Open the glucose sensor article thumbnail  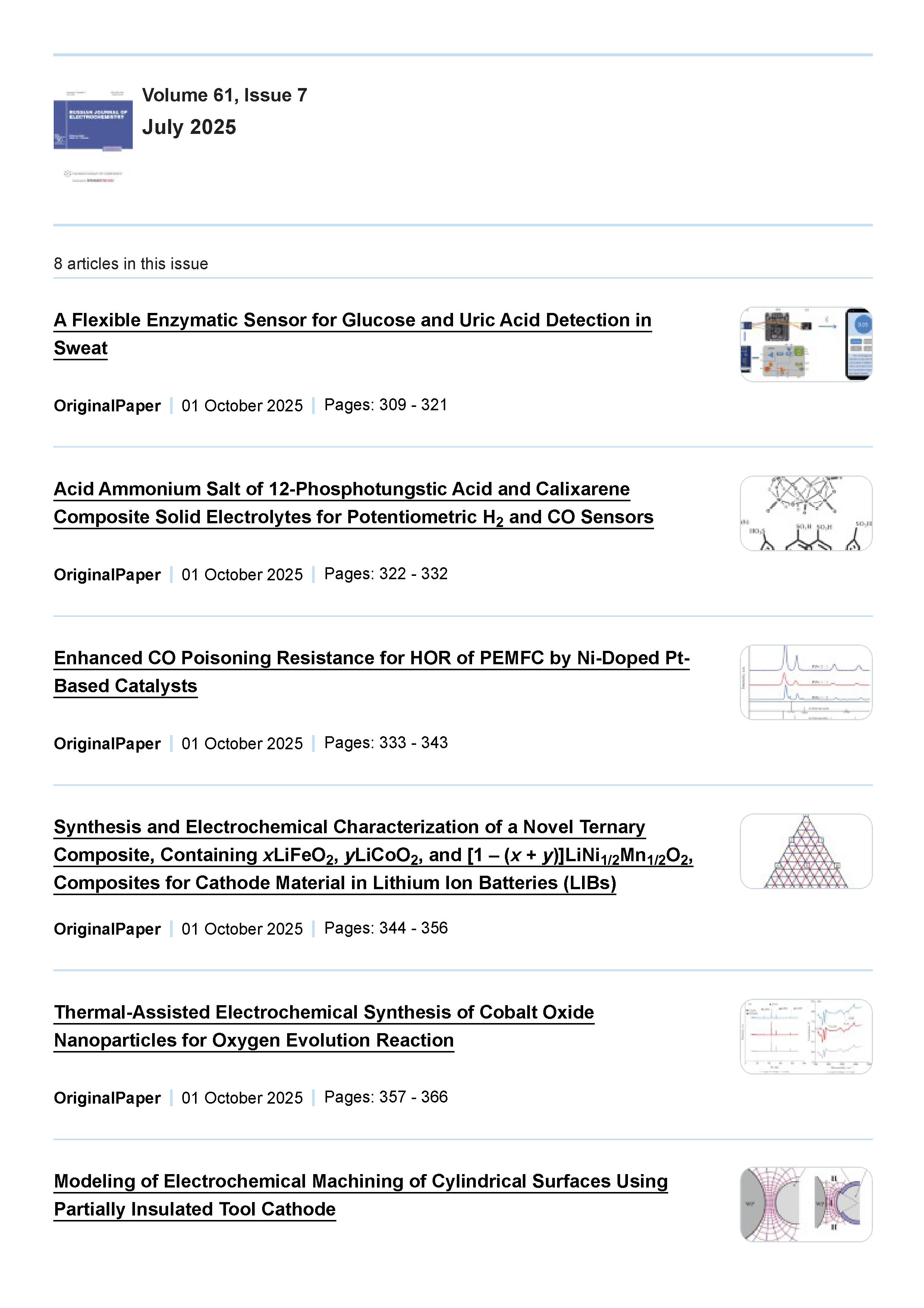click(805, 344)
